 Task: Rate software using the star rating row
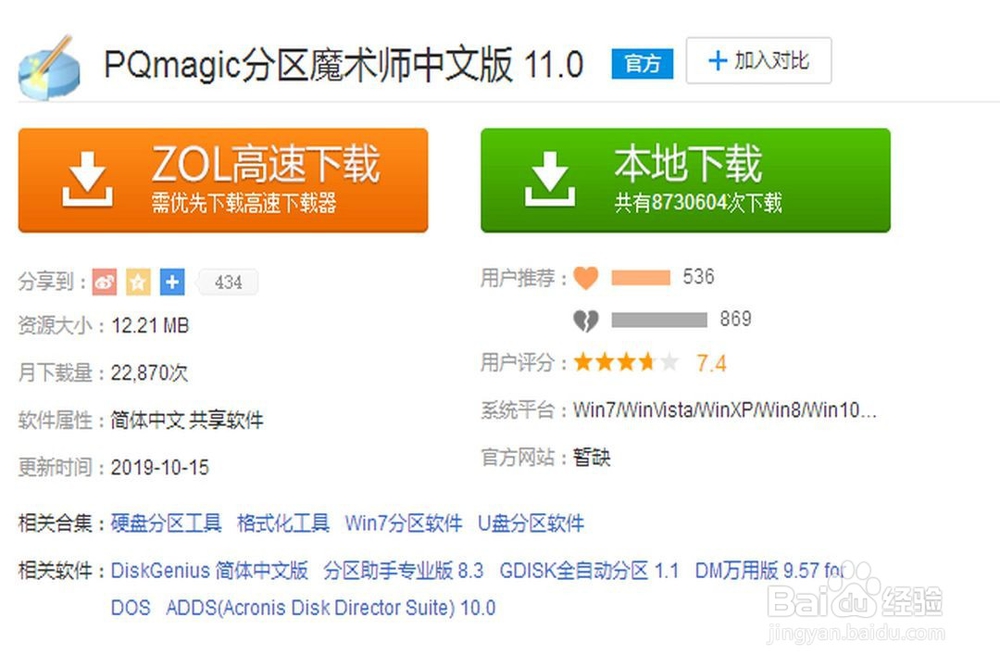pos(626,362)
